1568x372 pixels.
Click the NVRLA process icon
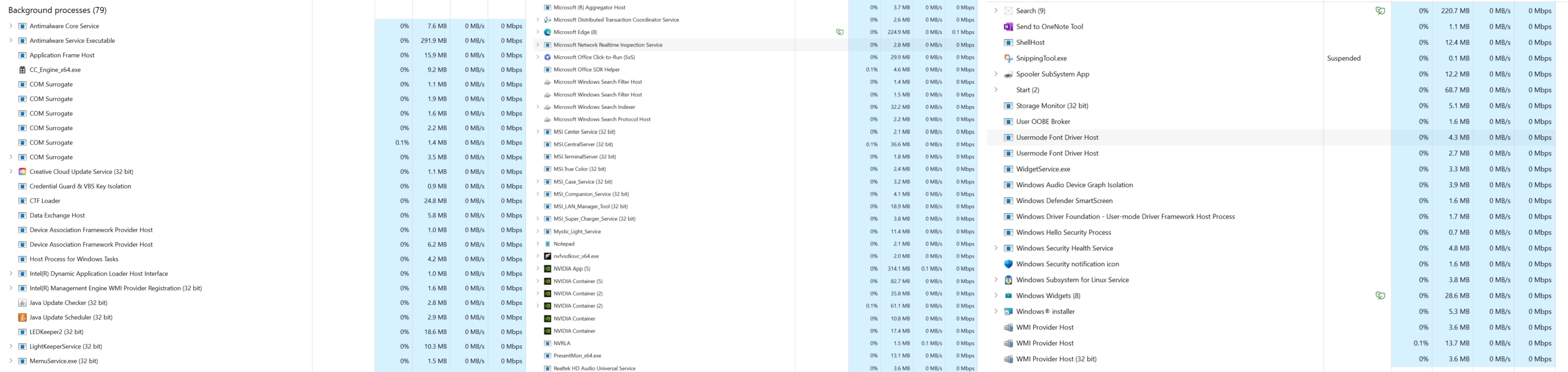pyautogui.click(x=547, y=343)
